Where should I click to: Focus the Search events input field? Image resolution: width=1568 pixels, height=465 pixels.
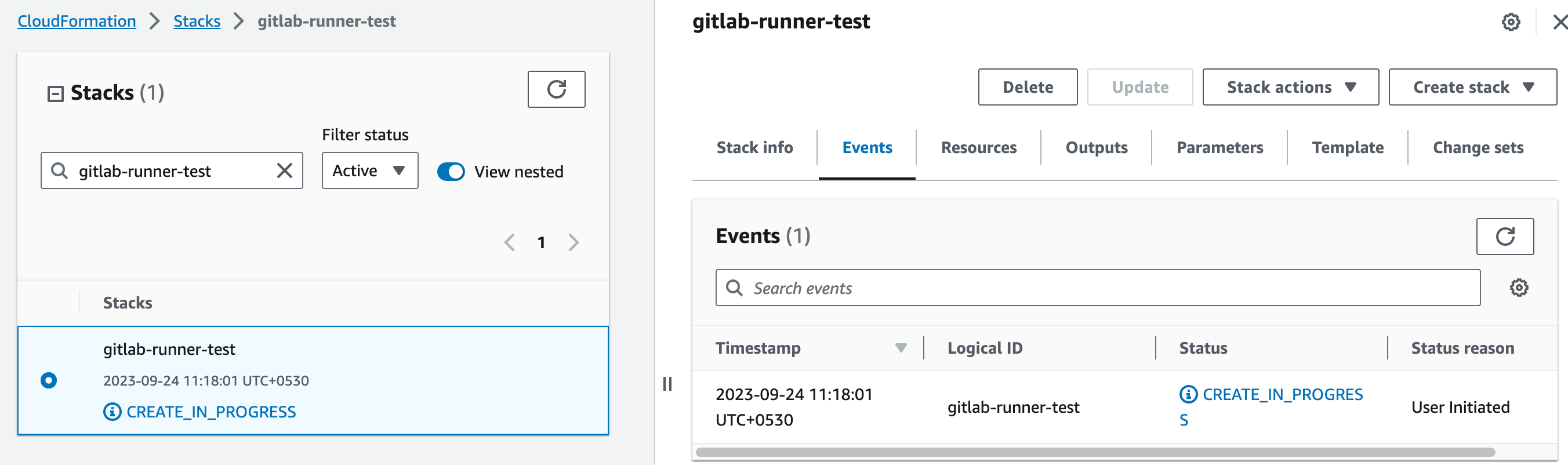(x=1098, y=288)
